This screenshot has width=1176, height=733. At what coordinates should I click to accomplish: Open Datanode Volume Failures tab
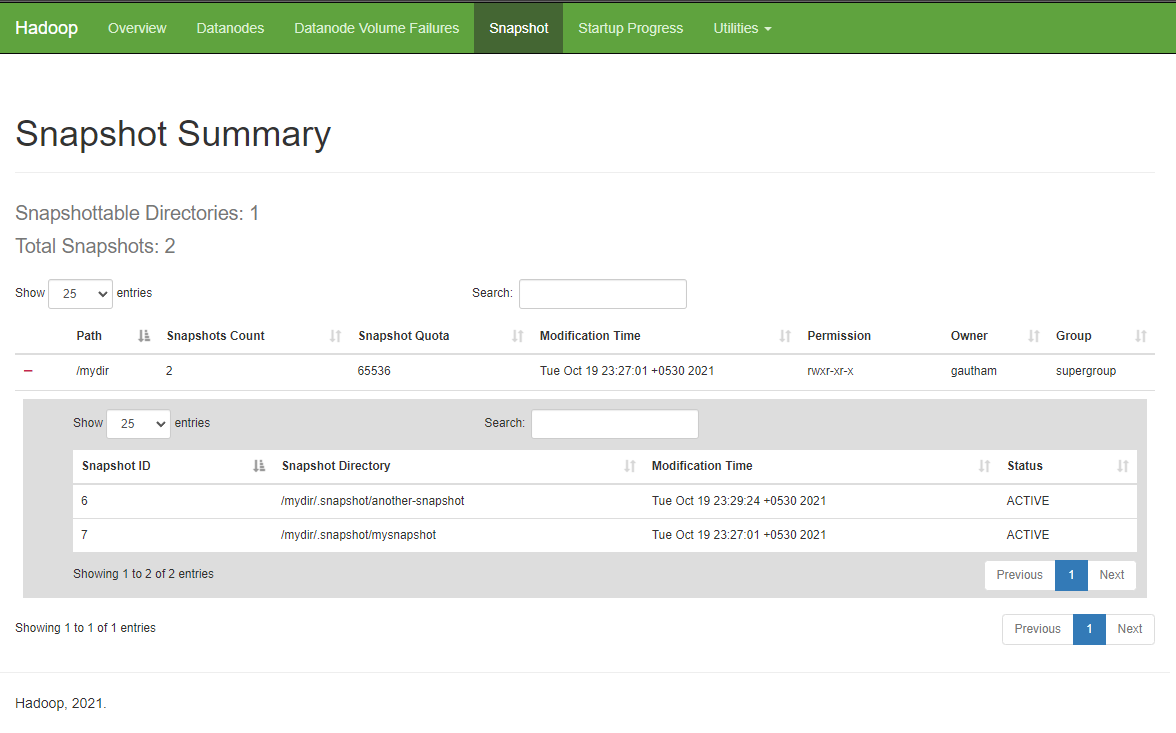376,29
